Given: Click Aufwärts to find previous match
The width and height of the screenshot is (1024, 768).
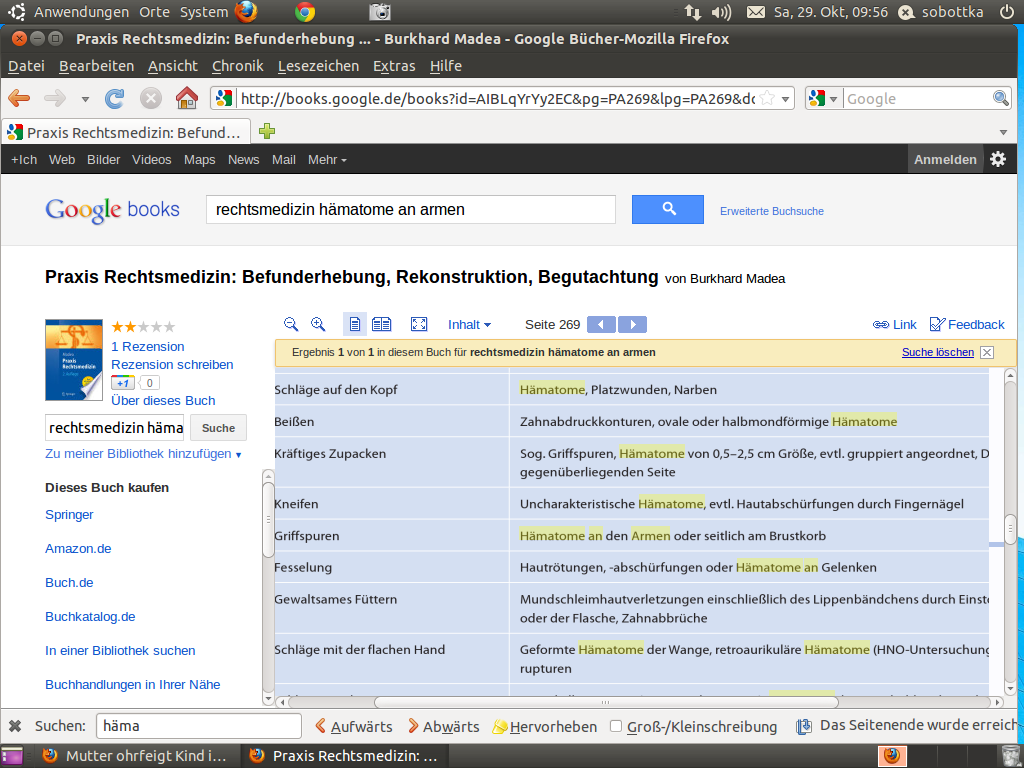Looking at the screenshot, I should point(354,726).
